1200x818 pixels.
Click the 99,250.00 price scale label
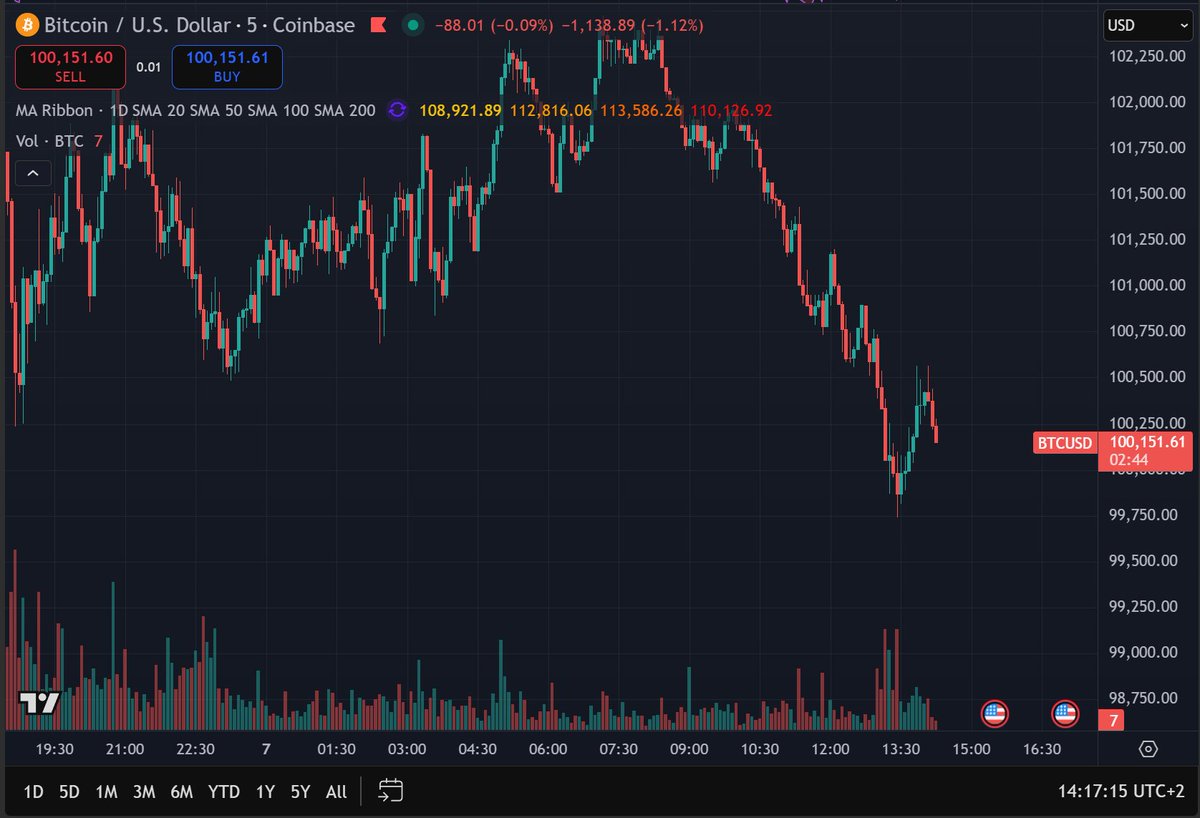coord(1145,606)
